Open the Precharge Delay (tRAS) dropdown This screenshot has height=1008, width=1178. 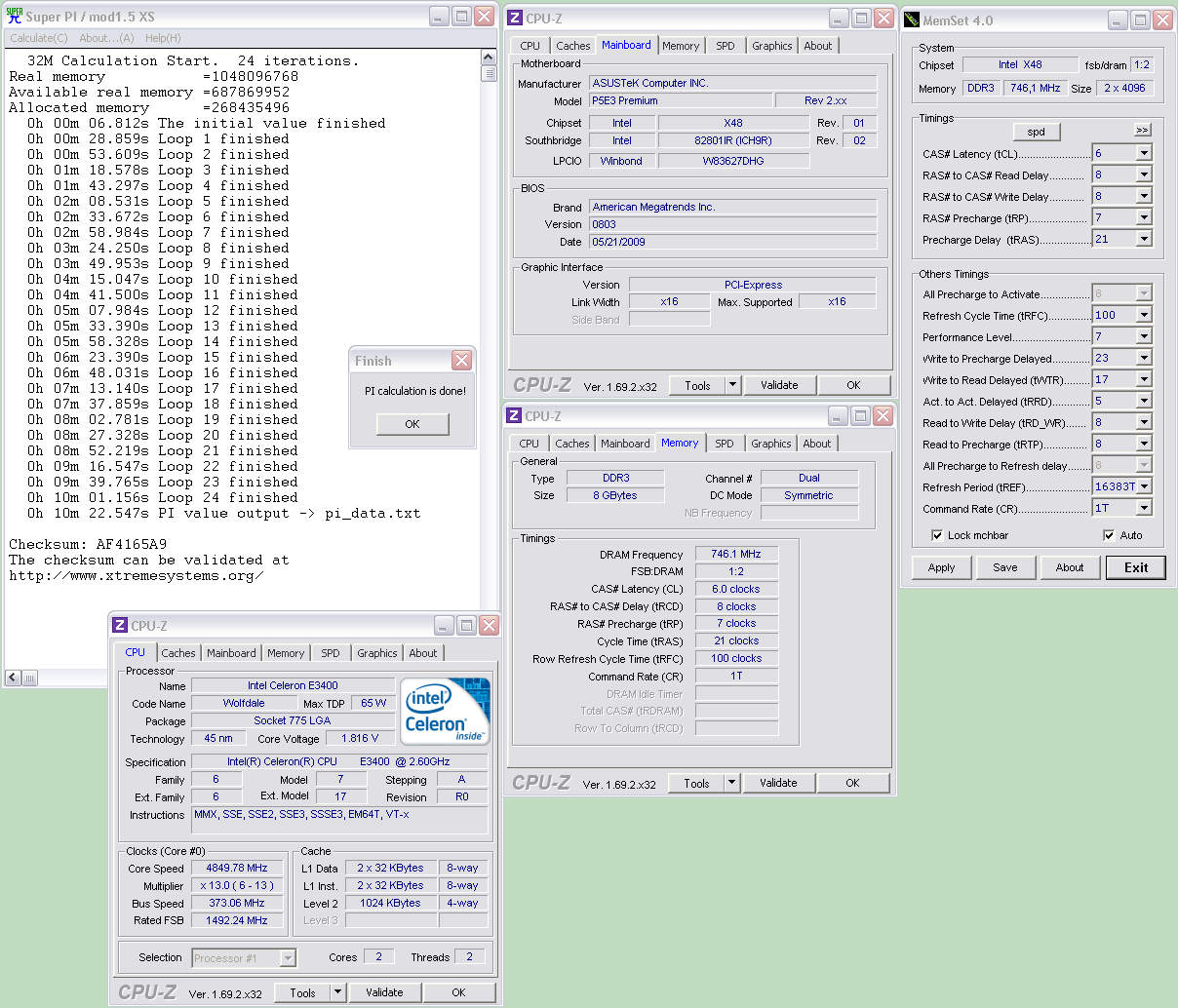(x=1144, y=239)
